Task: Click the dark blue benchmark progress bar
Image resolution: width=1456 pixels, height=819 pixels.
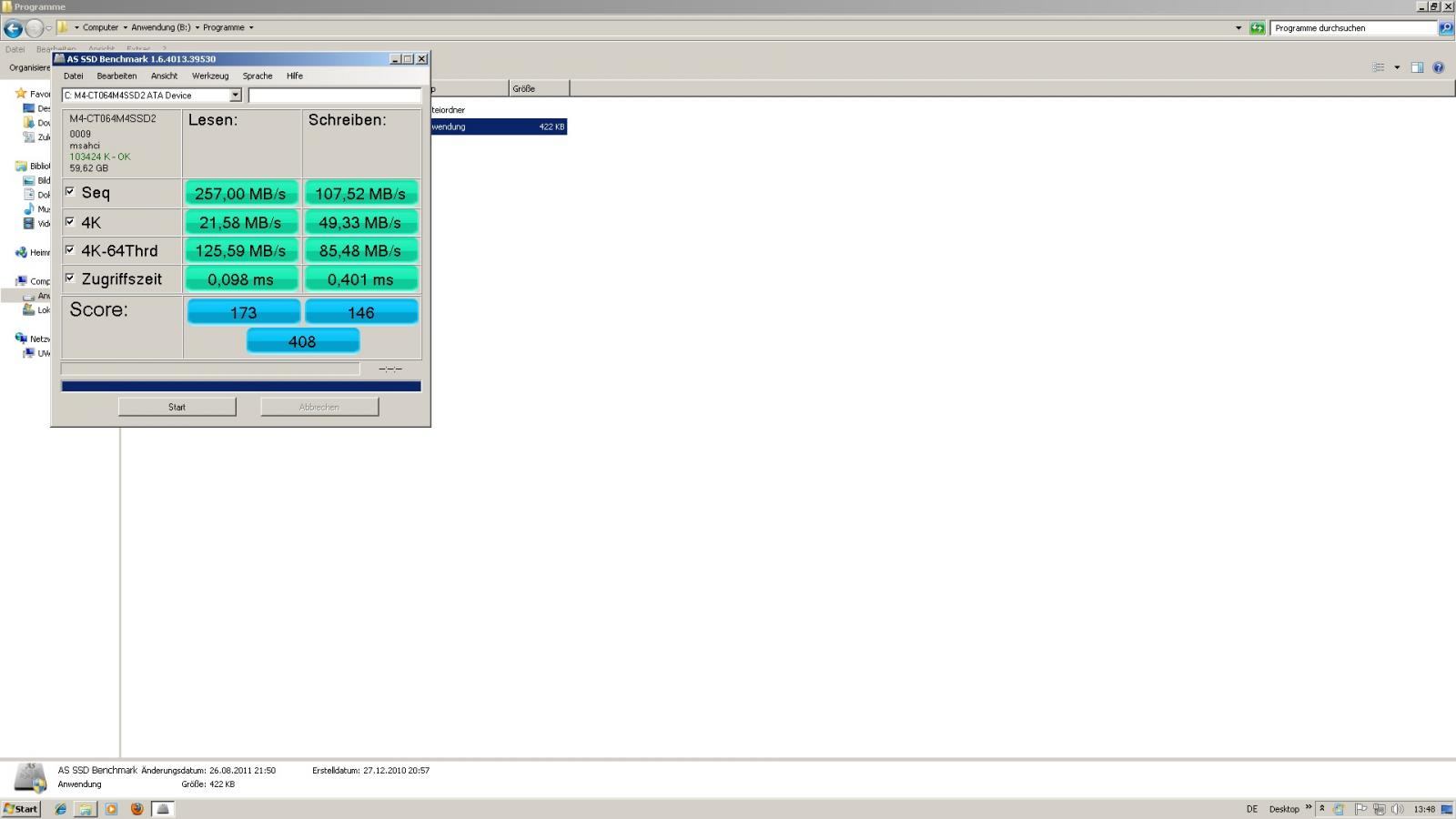Action: coord(241,386)
